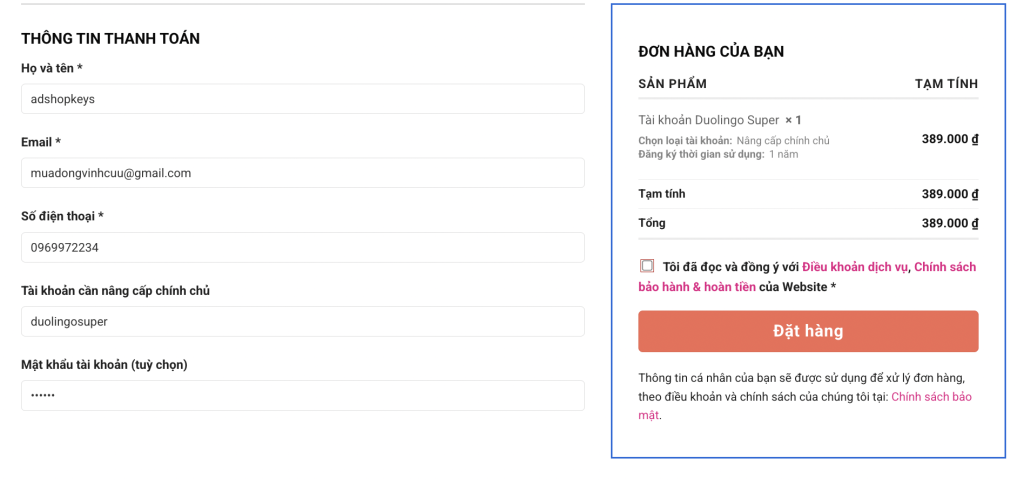Click into the Email input field
The height and width of the screenshot is (485, 1024).
pyautogui.click(x=302, y=173)
